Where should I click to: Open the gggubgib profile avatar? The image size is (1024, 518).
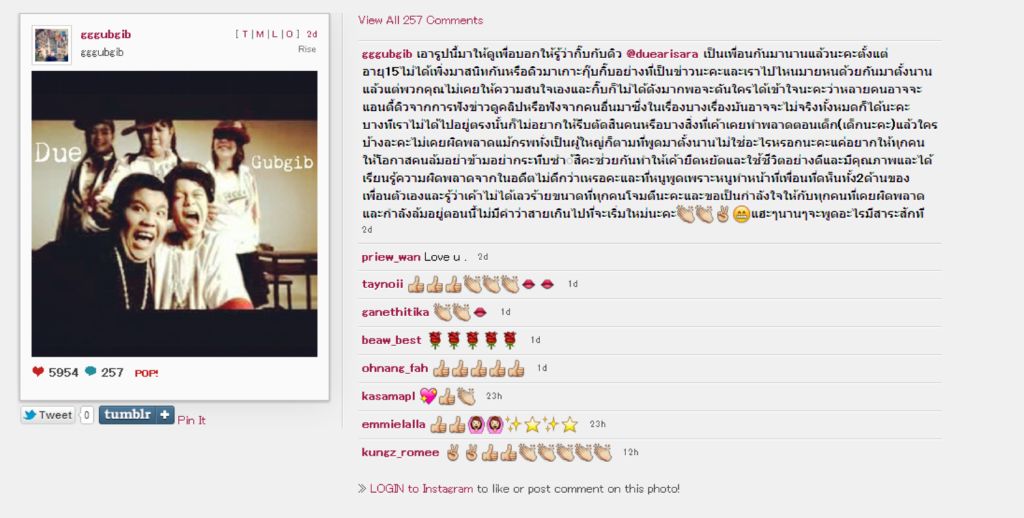[52, 45]
